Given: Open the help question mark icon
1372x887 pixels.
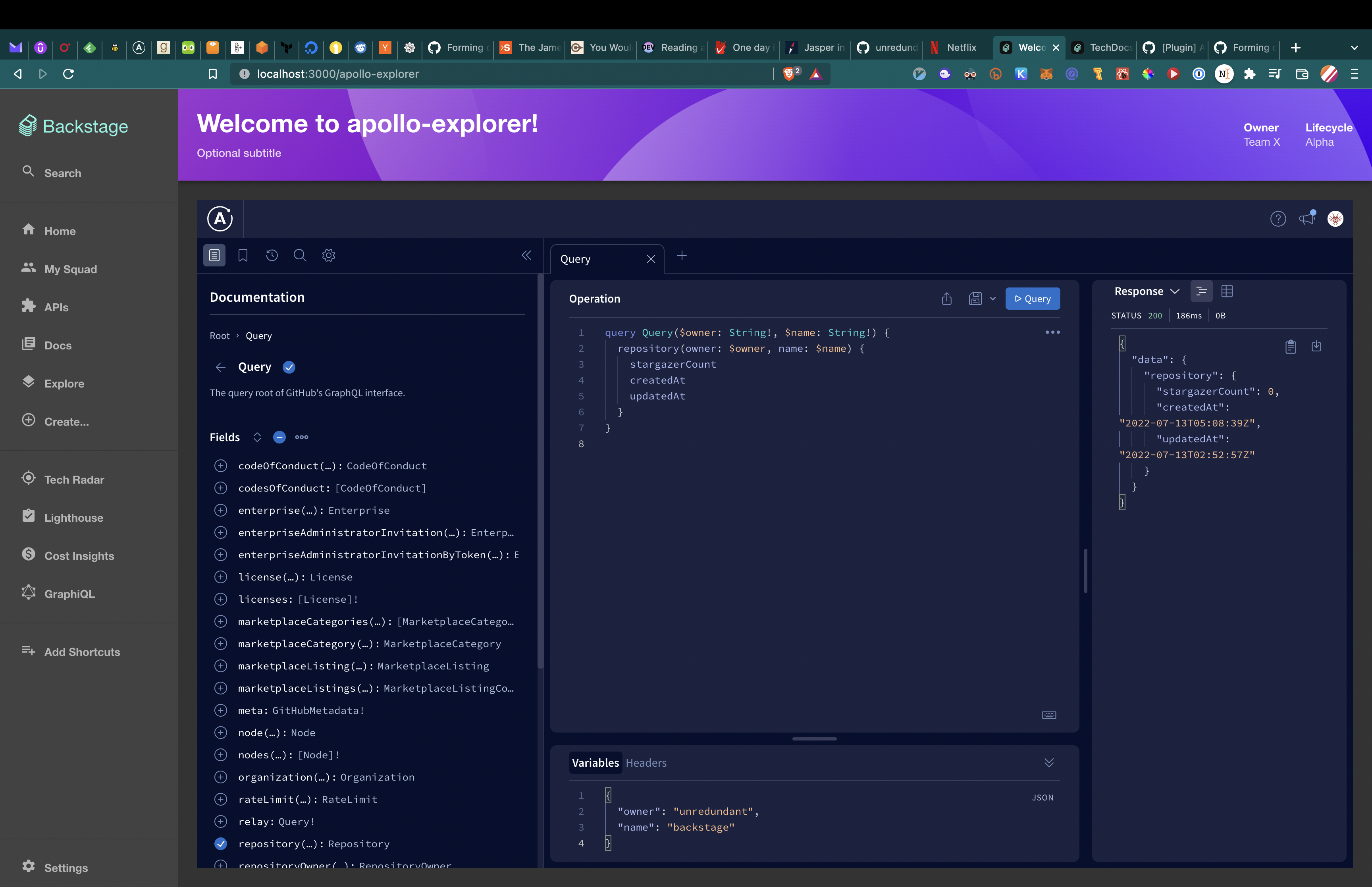Looking at the screenshot, I should point(1278,219).
